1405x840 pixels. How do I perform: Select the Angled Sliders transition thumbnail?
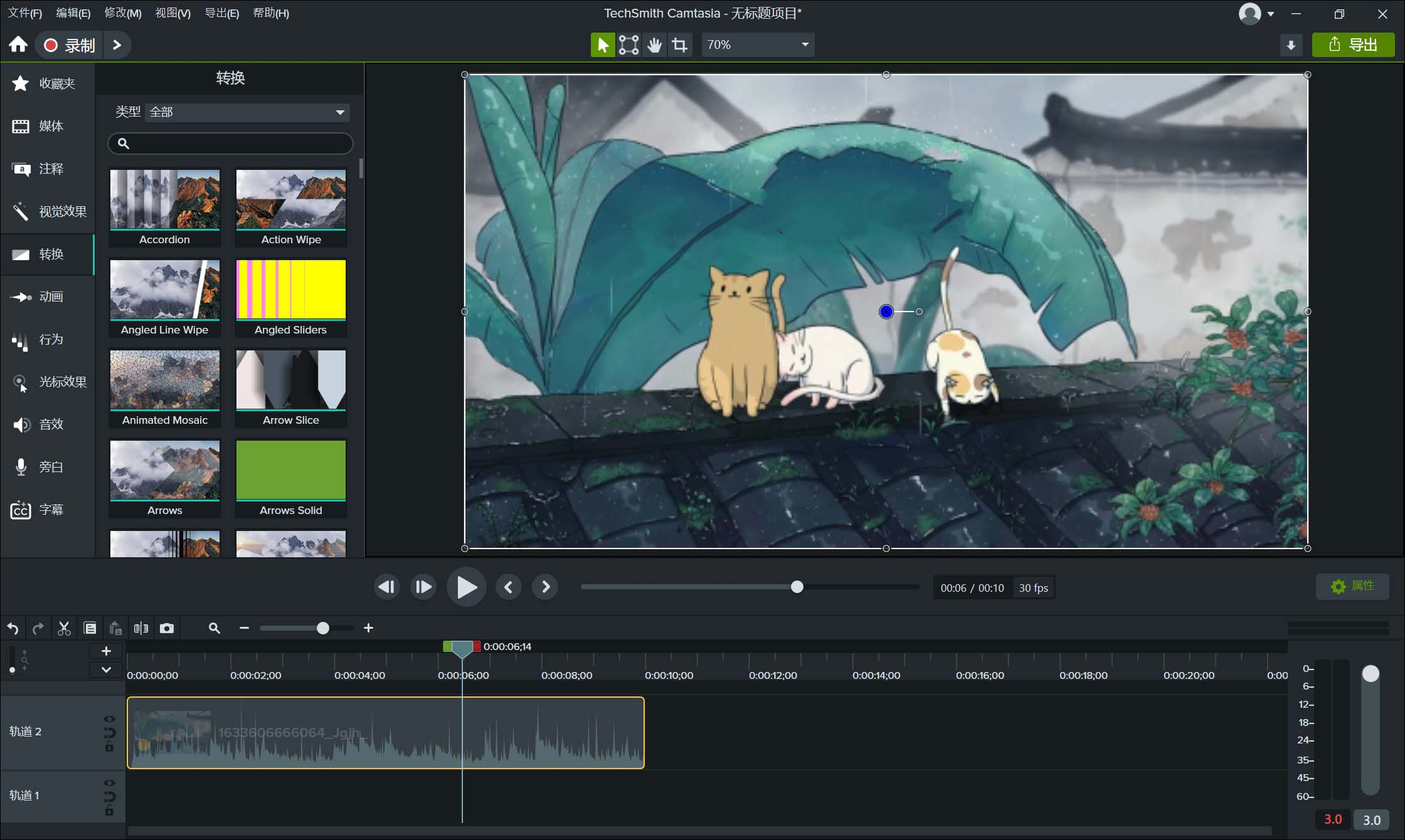[x=291, y=298]
